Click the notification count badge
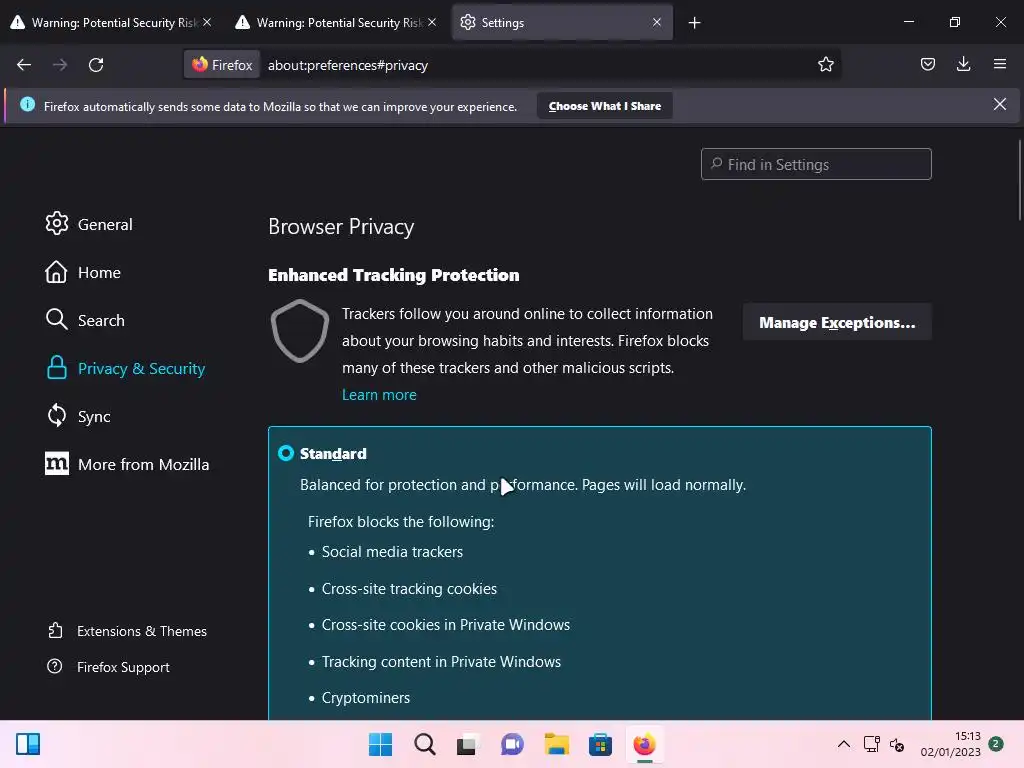This screenshot has width=1024, height=768. click(x=995, y=743)
